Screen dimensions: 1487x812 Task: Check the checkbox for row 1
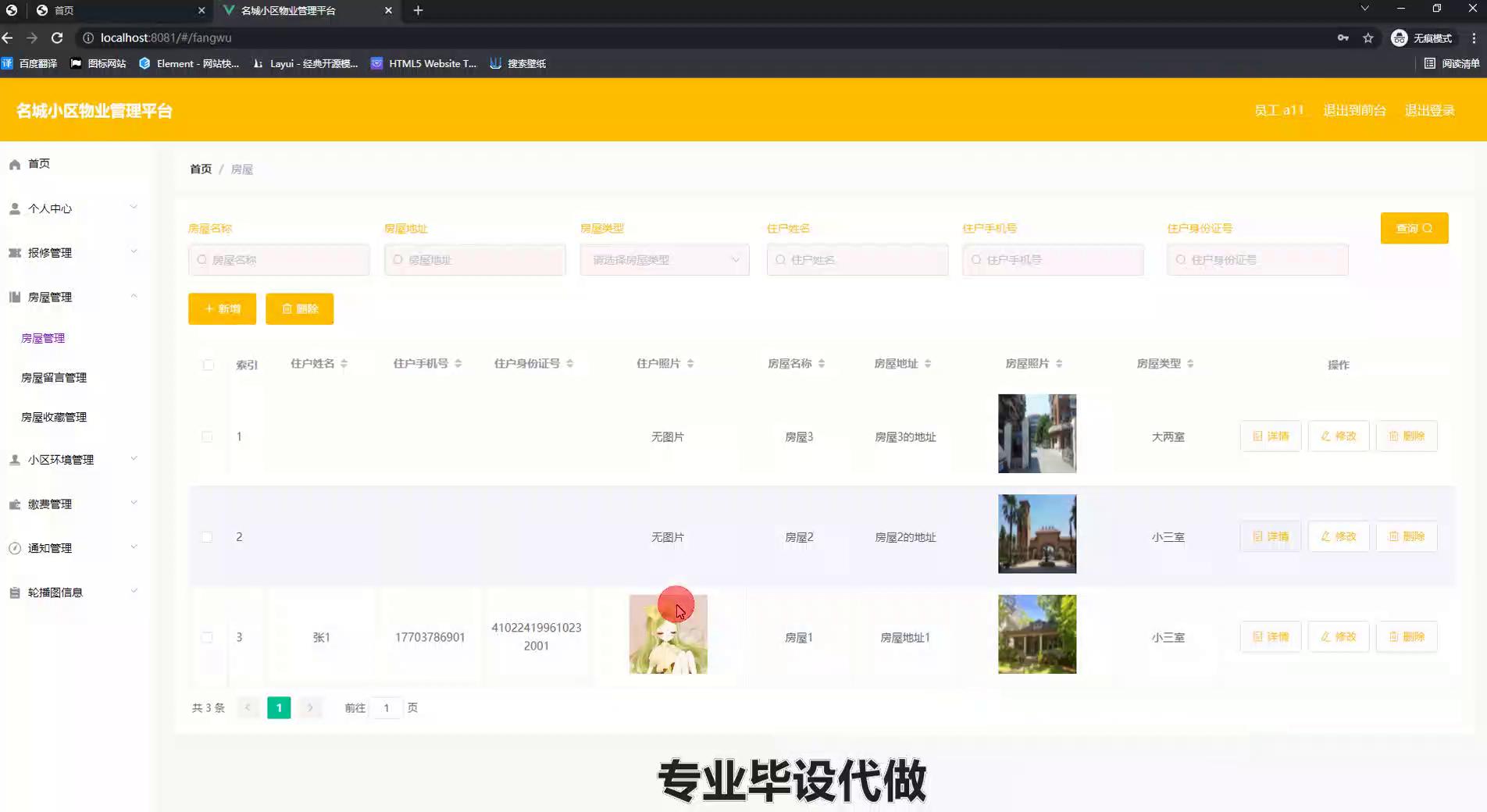pos(207,436)
